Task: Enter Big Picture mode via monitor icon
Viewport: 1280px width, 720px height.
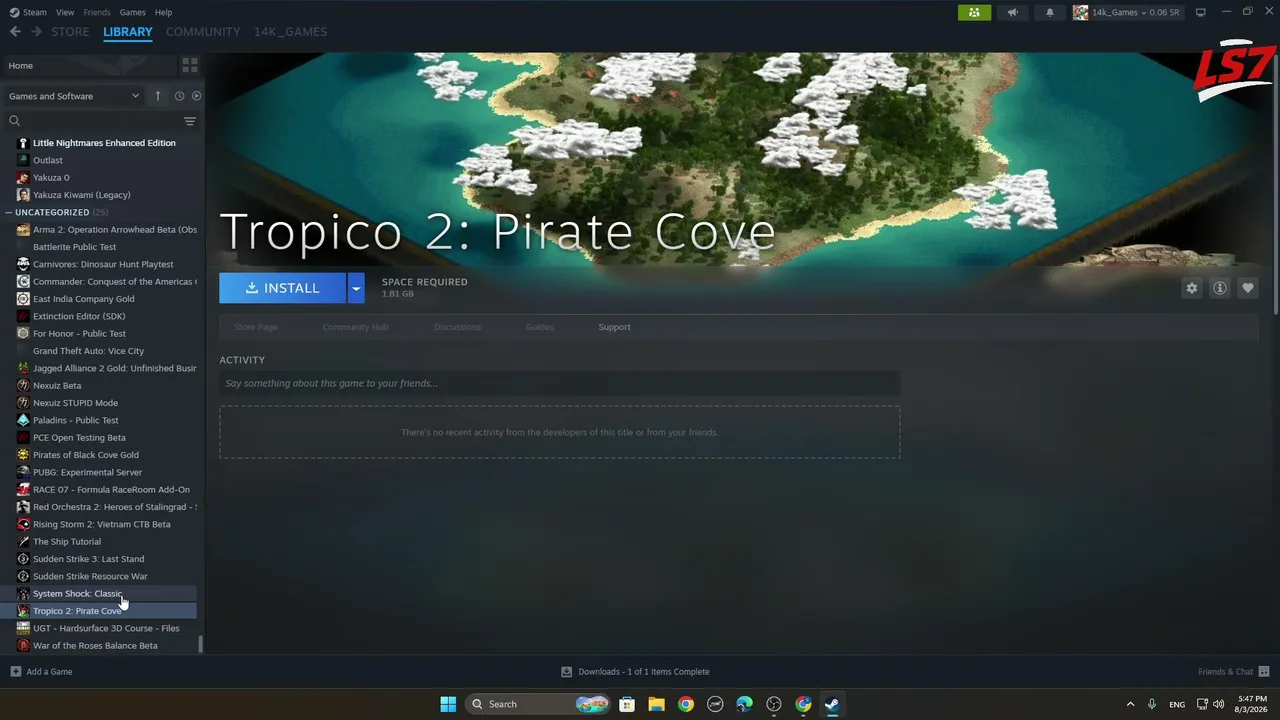Action: pyautogui.click(x=1201, y=12)
